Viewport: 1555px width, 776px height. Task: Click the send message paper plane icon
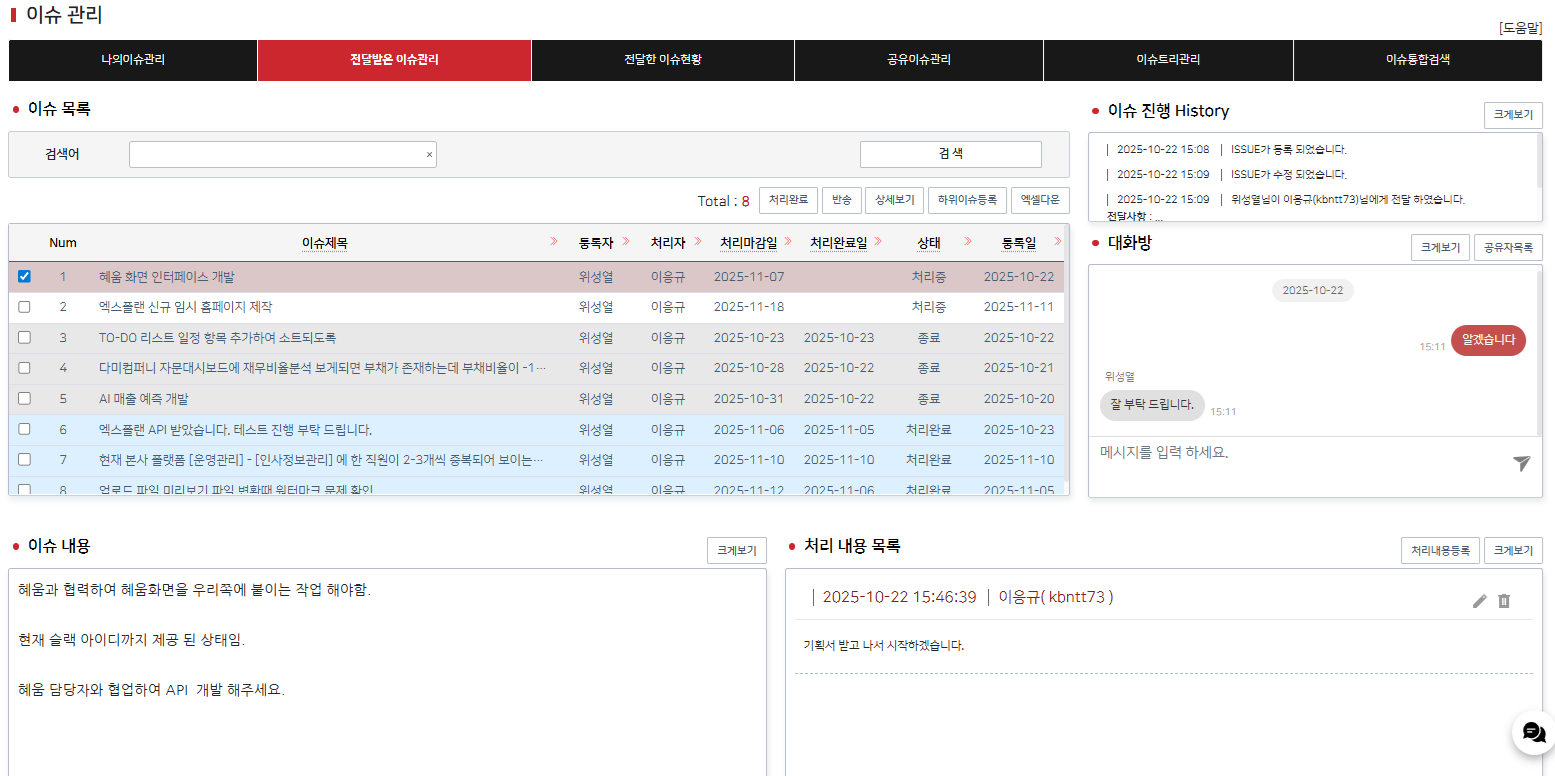pyautogui.click(x=1521, y=463)
